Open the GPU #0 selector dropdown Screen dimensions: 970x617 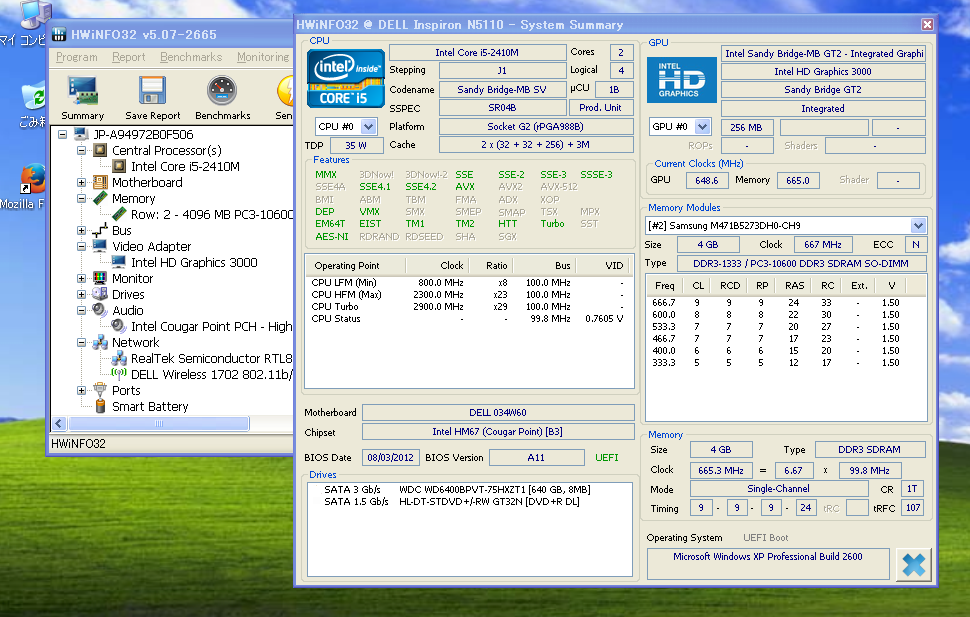click(x=702, y=127)
